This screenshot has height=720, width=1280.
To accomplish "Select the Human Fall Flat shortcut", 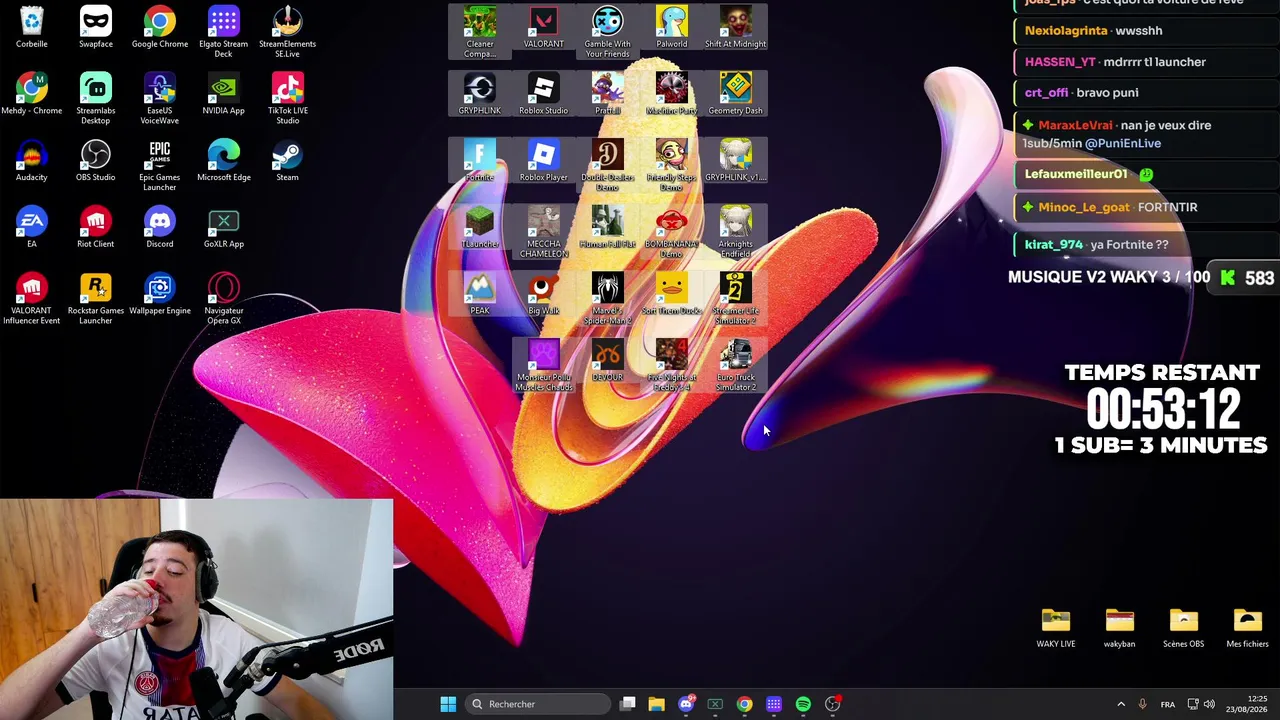I will point(608,228).
